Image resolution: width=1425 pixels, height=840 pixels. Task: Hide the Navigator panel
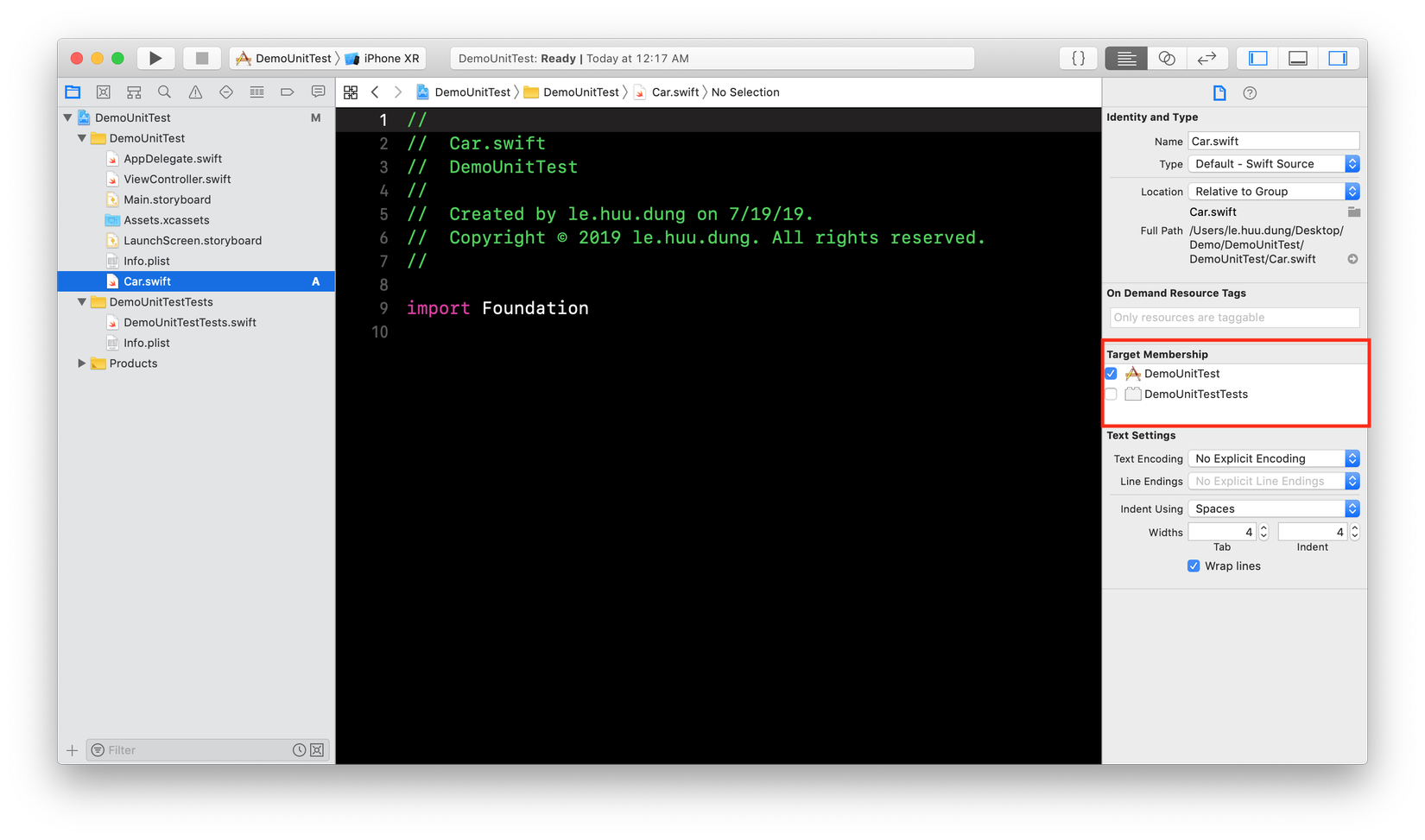tap(1257, 58)
